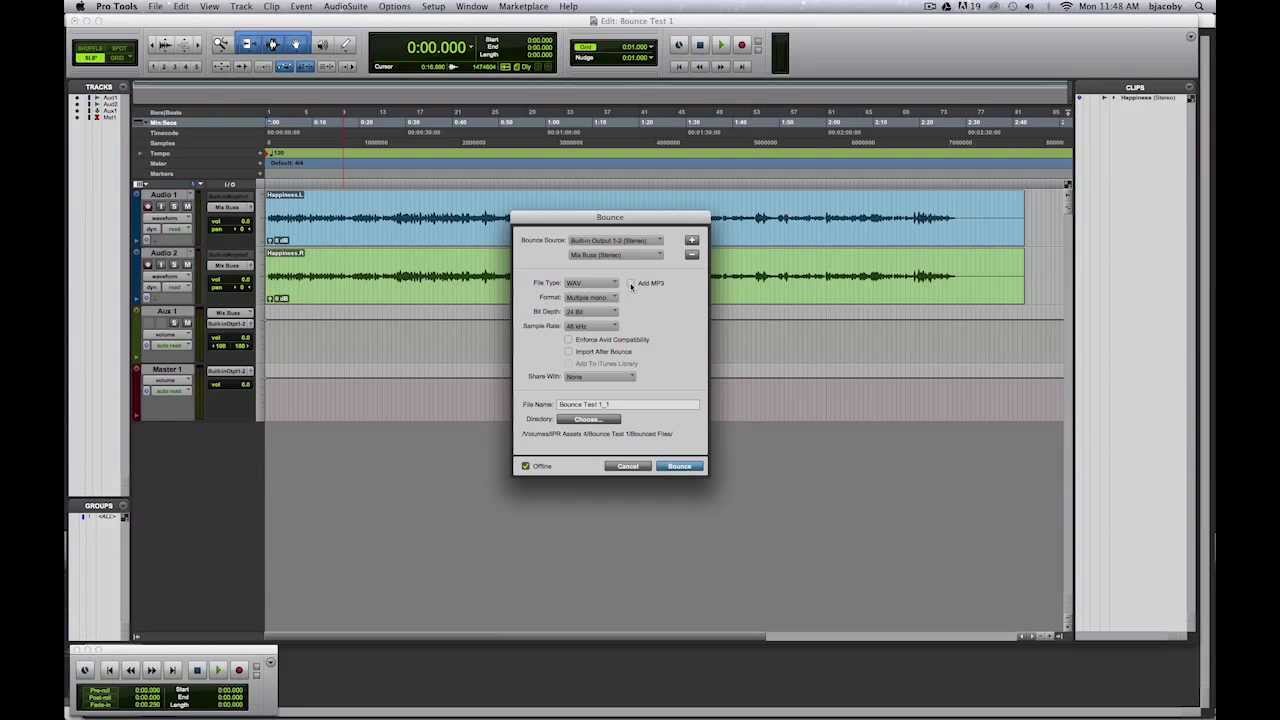This screenshot has height=720, width=1280.
Task: Click the Audio 2 track name
Action: pos(164,253)
